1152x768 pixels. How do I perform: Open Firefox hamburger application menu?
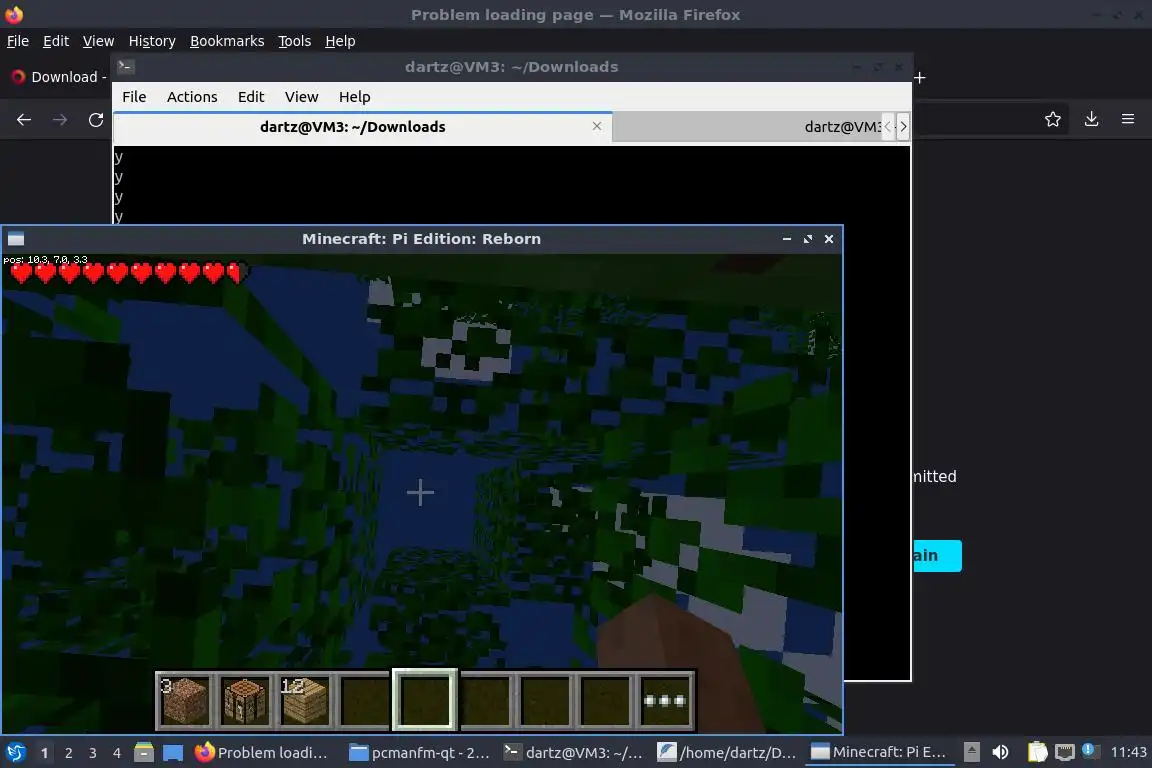tap(1128, 119)
